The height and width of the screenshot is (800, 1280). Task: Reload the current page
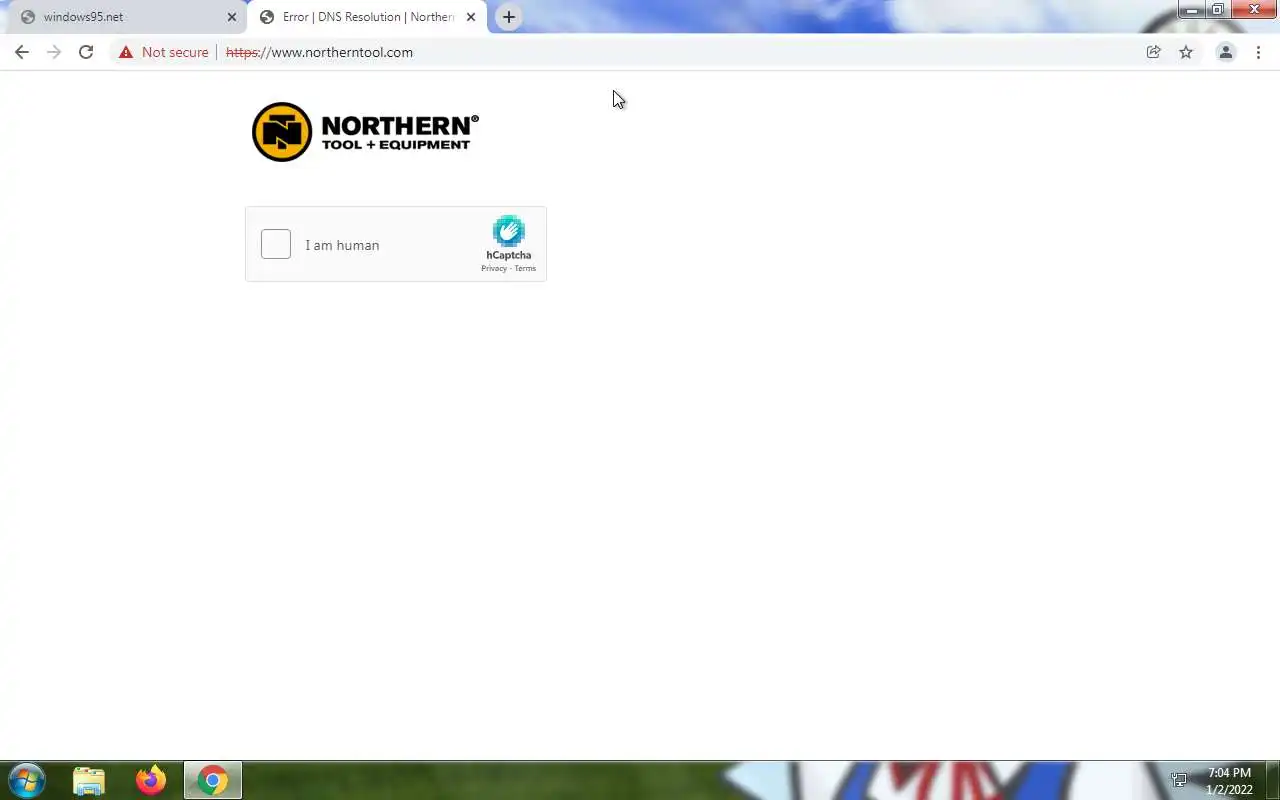86,52
